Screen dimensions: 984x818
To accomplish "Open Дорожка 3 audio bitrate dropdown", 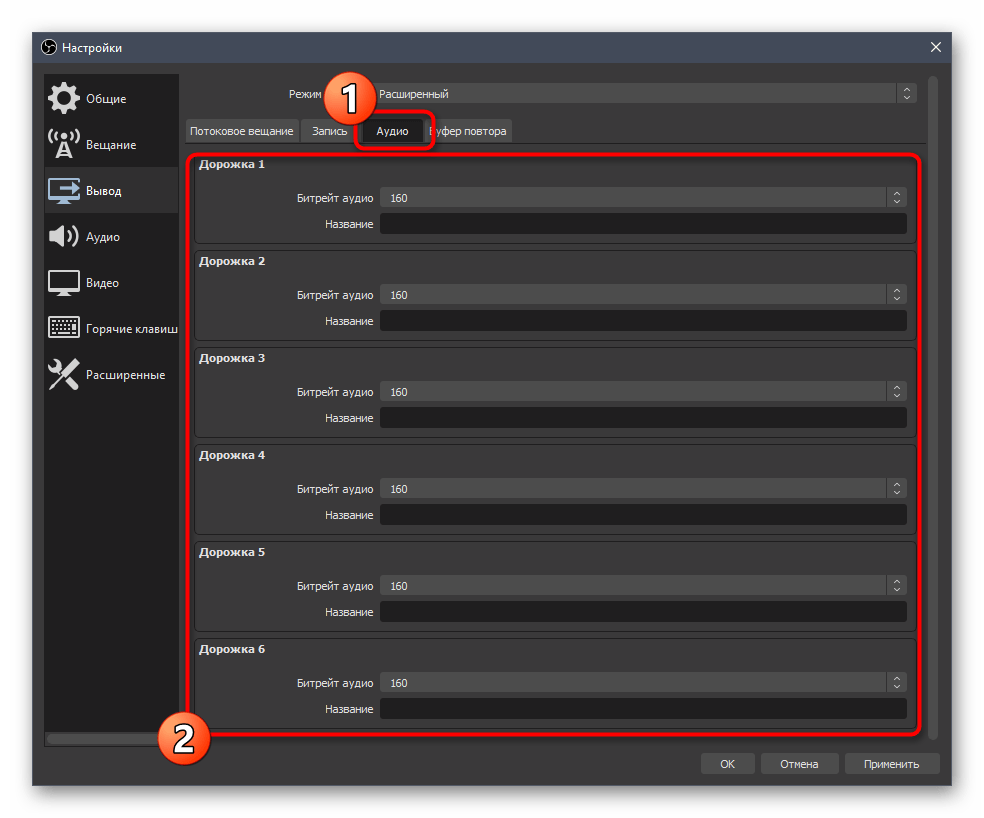I will click(642, 392).
